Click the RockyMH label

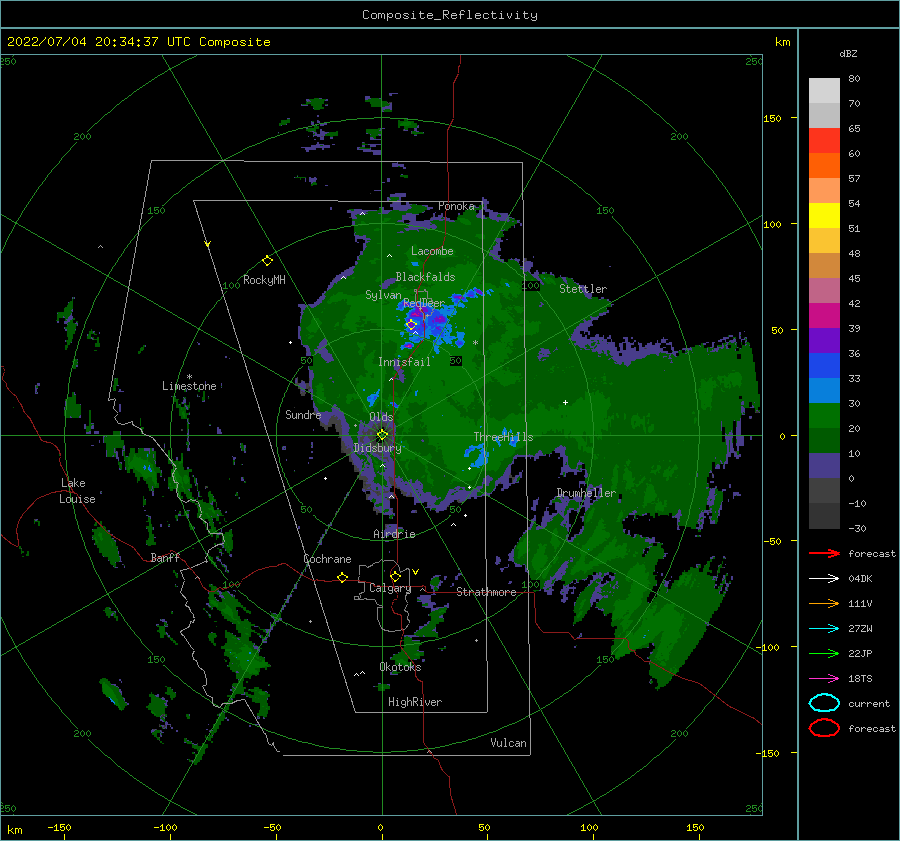pos(264,280)
